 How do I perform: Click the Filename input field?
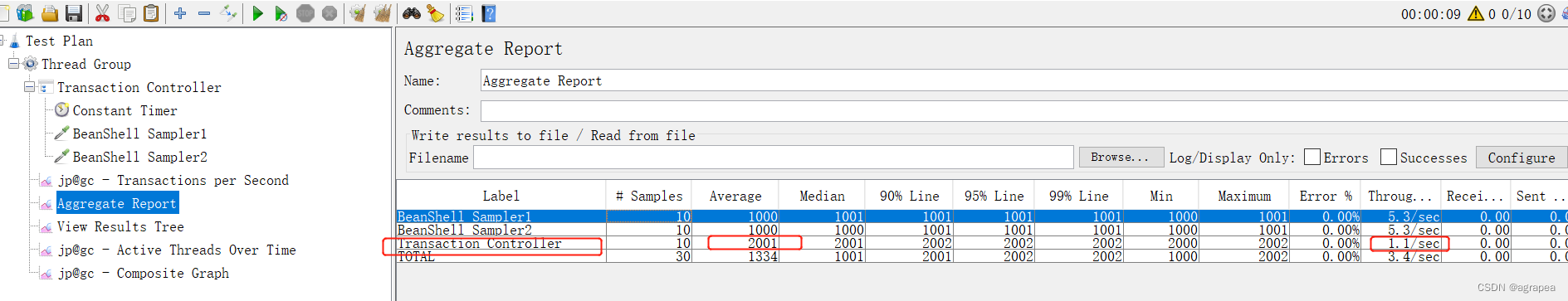coord(774,158)
